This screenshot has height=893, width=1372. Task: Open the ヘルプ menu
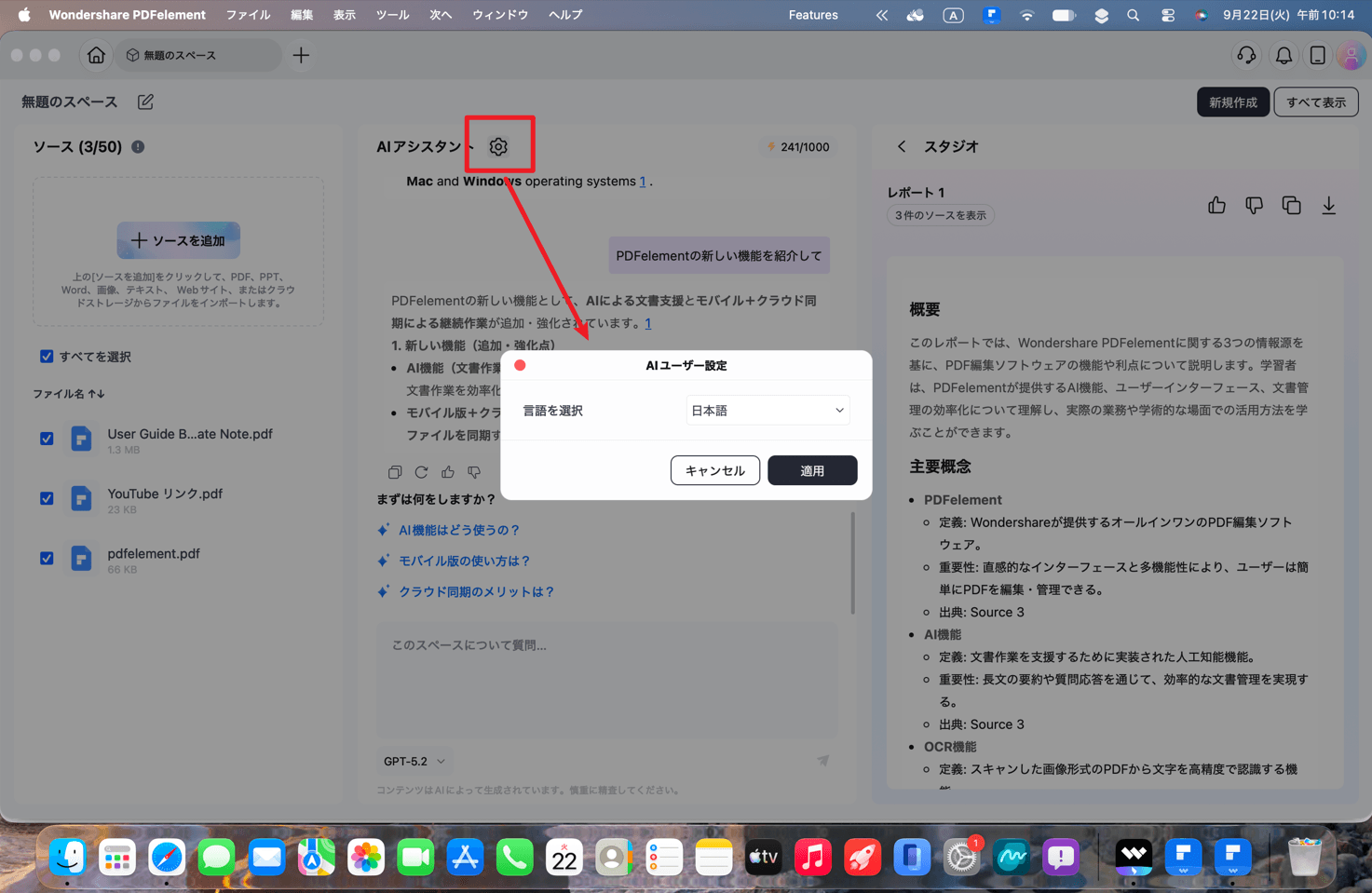(565, 15)
